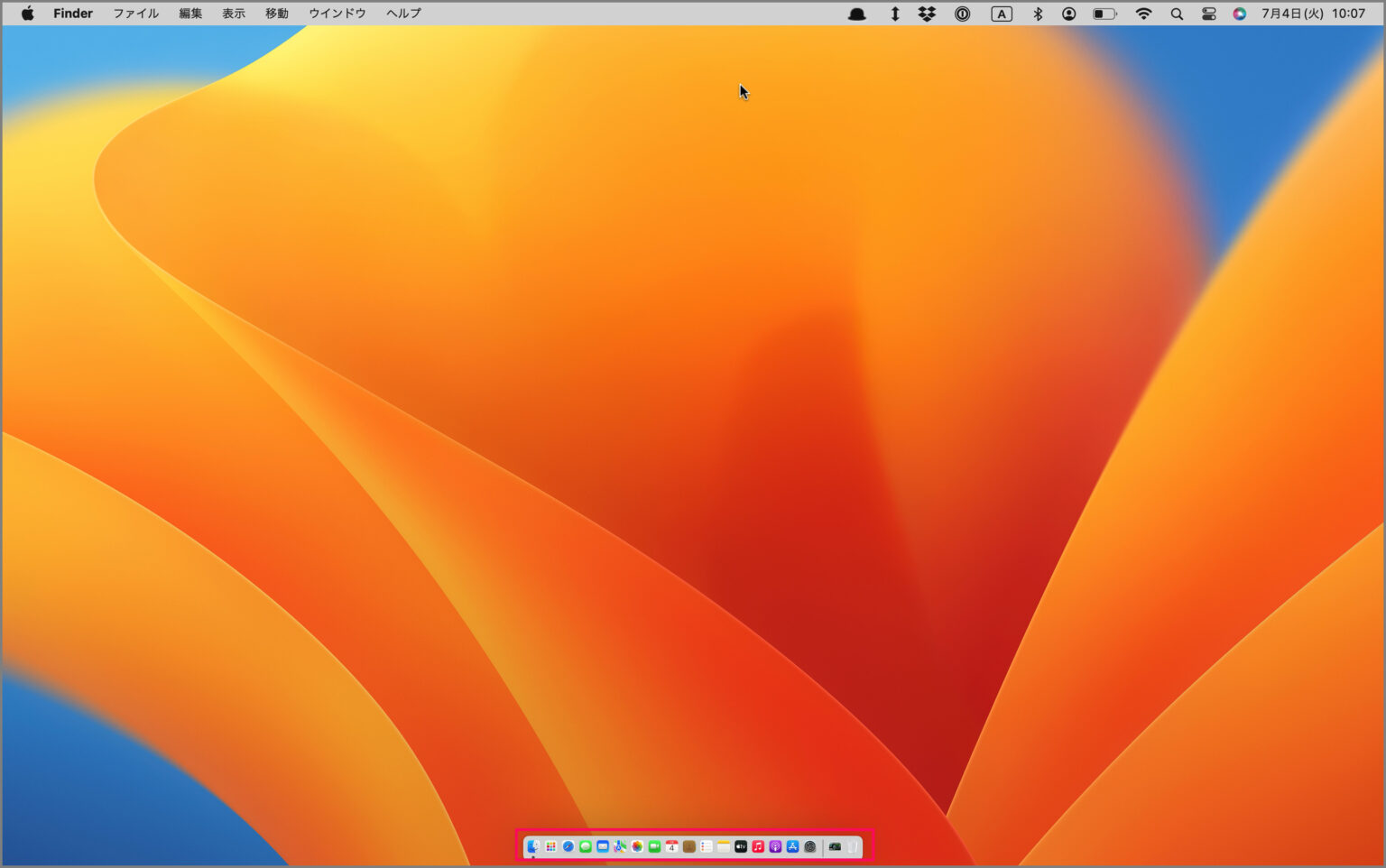
Task: Start the Music app
Action: (x=758, y=846)
